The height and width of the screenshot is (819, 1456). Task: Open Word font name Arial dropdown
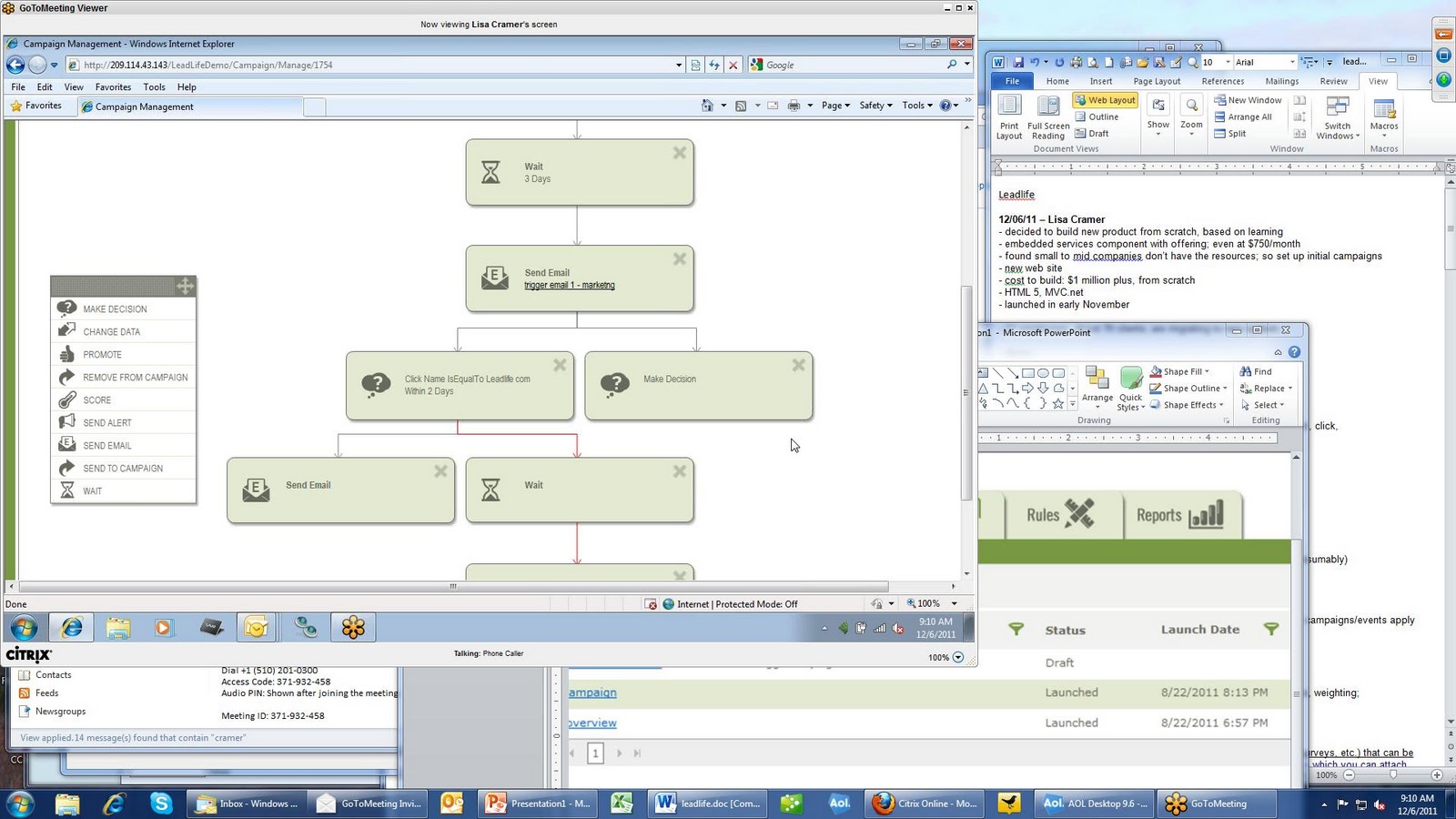click(1292, 62)
